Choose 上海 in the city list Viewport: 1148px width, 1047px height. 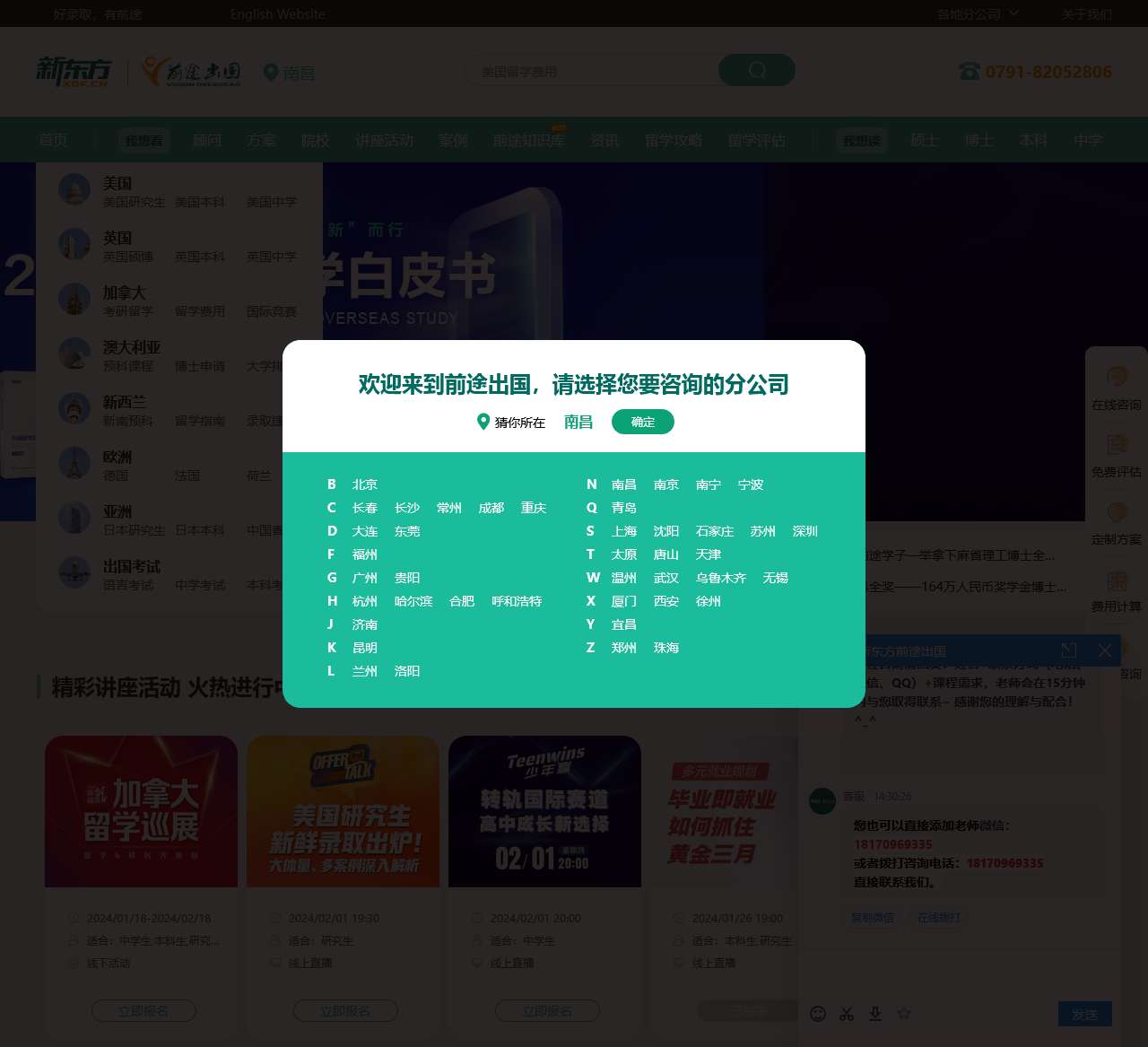point(624,531)
